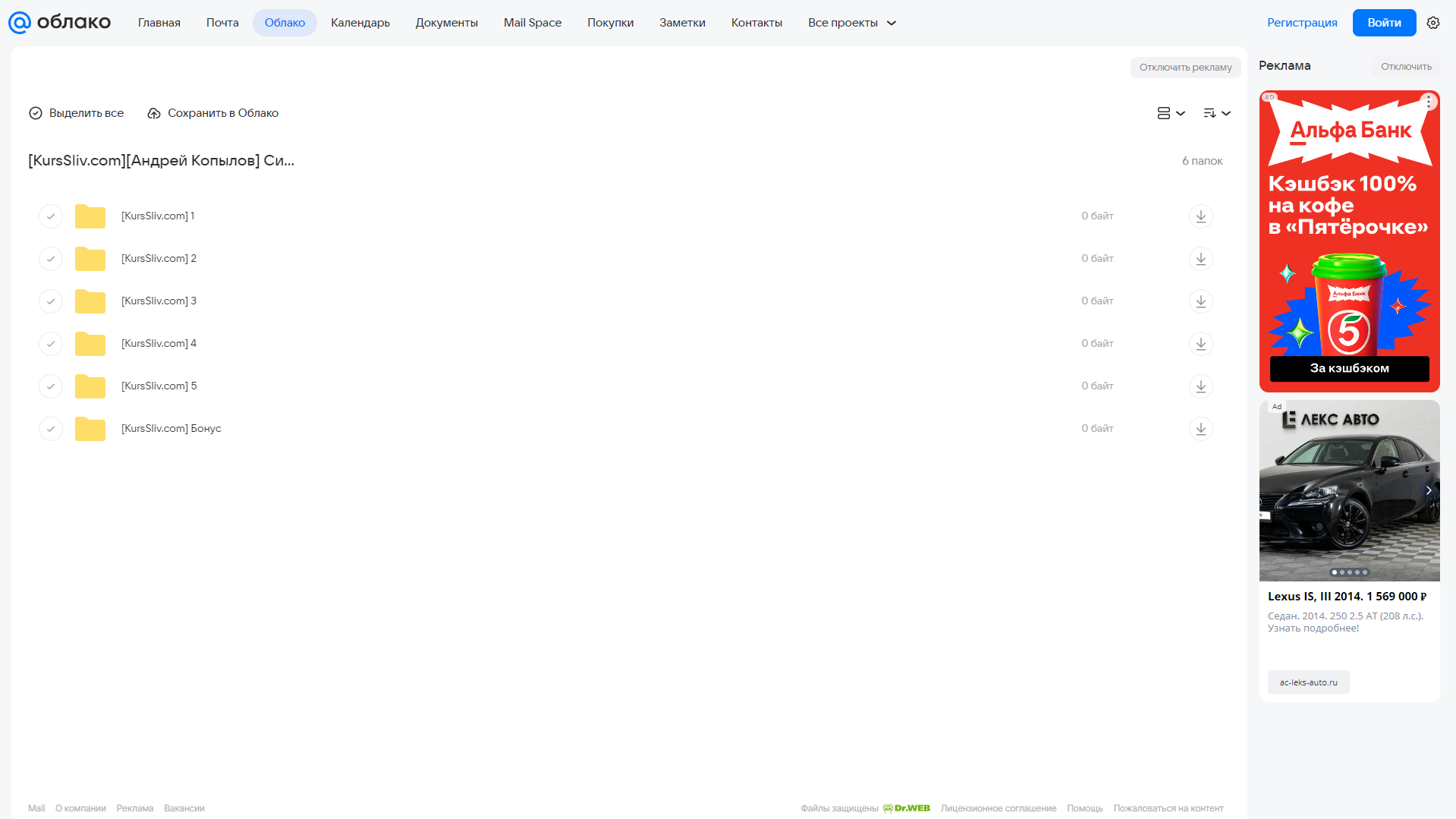
Task: Click the cloud upload icon for Сохранить в Облако
Action: click(154, 113)
